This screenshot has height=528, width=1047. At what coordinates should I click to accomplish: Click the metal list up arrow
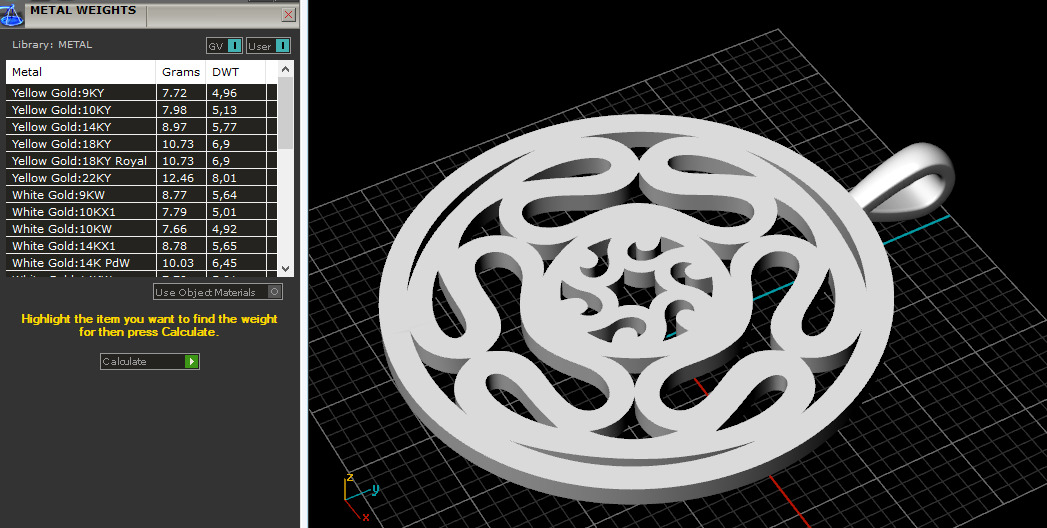(x=285, y=69)
